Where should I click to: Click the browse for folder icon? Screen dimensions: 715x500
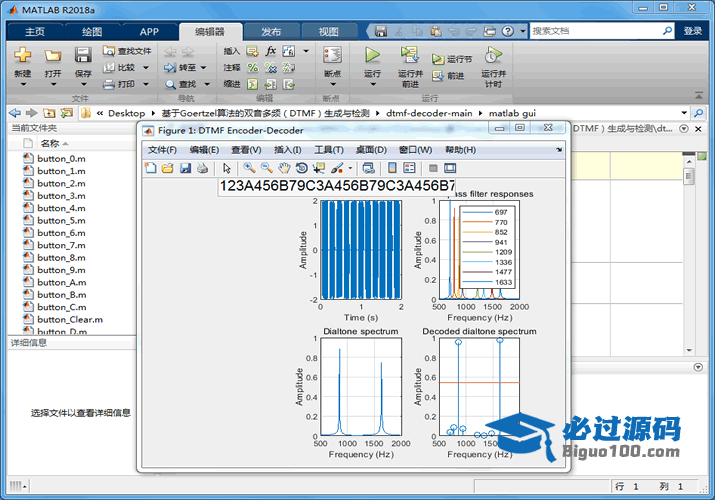(x=67, y=113)
